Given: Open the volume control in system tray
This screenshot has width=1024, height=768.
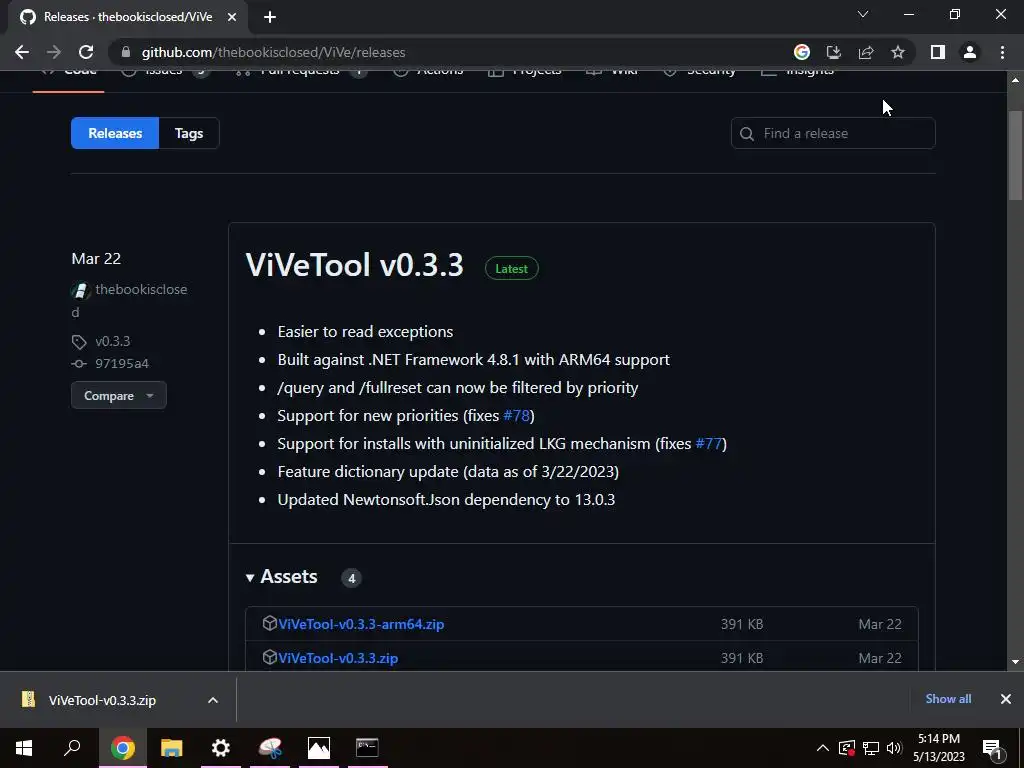Looking at the screenshot, I should pyautogui.click(x=894, y=748).
